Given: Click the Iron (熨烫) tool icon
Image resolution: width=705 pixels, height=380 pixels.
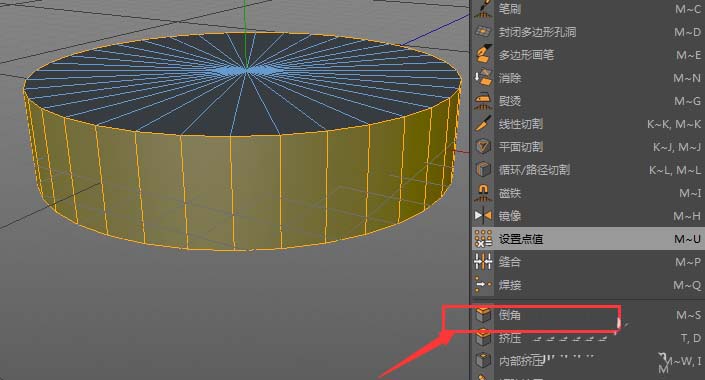Looking at the screenshot, I should pyautogui.click(x=483, y=101).
